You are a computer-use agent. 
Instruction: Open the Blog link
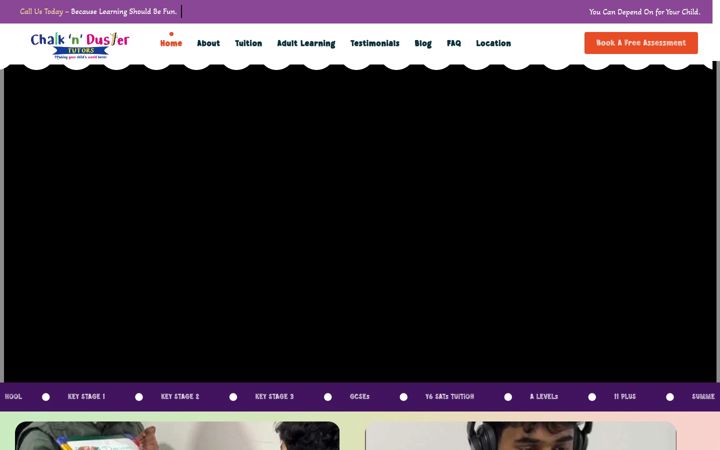coord(423,43)
